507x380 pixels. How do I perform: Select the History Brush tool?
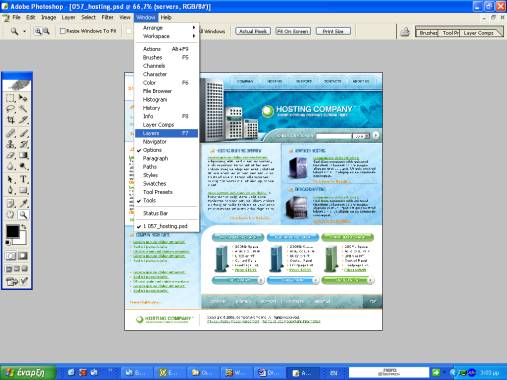click(23, 144)
